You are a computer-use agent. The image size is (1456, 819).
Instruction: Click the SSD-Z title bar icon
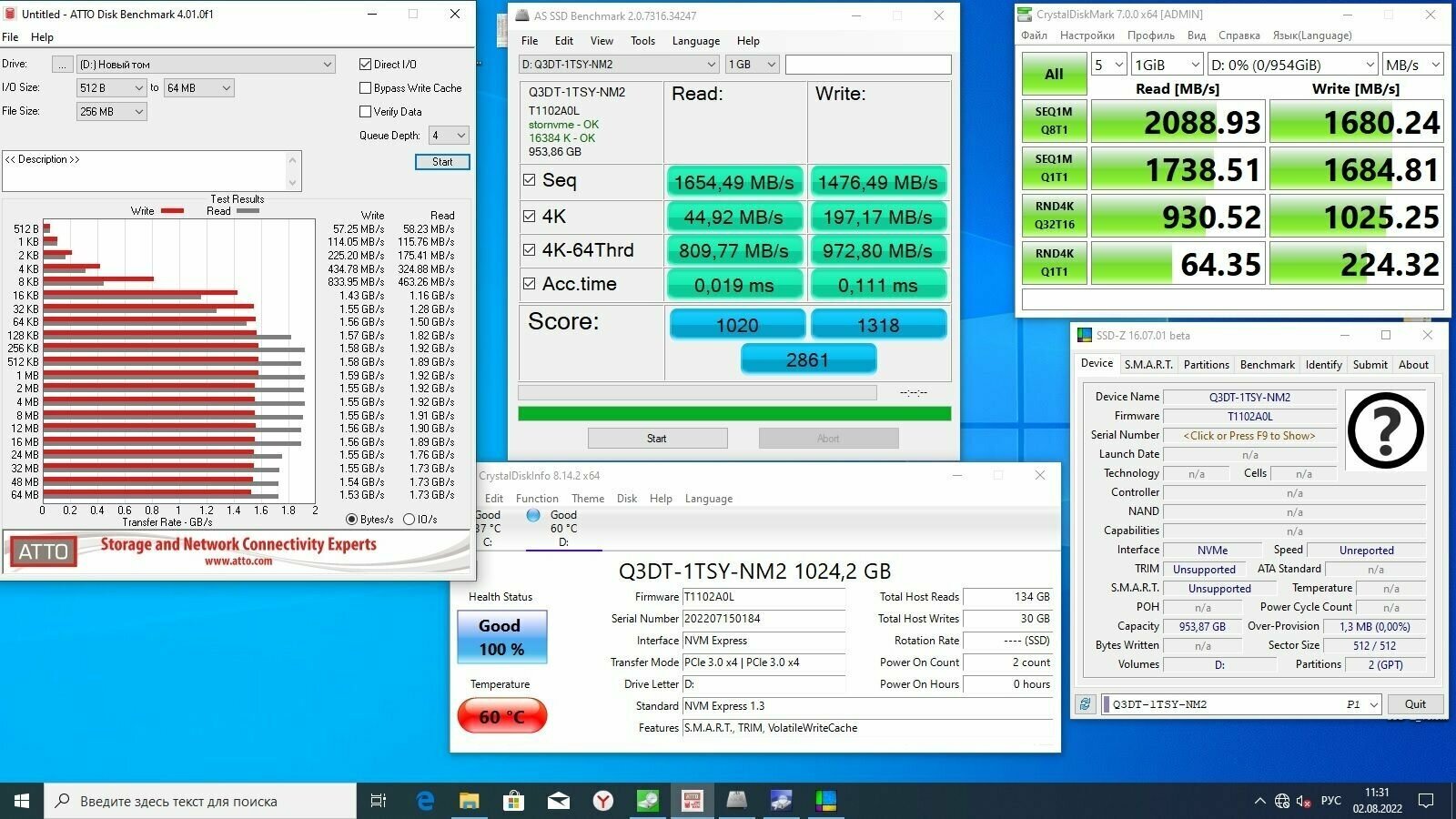pyautogui.click(x=1084, y=336)
